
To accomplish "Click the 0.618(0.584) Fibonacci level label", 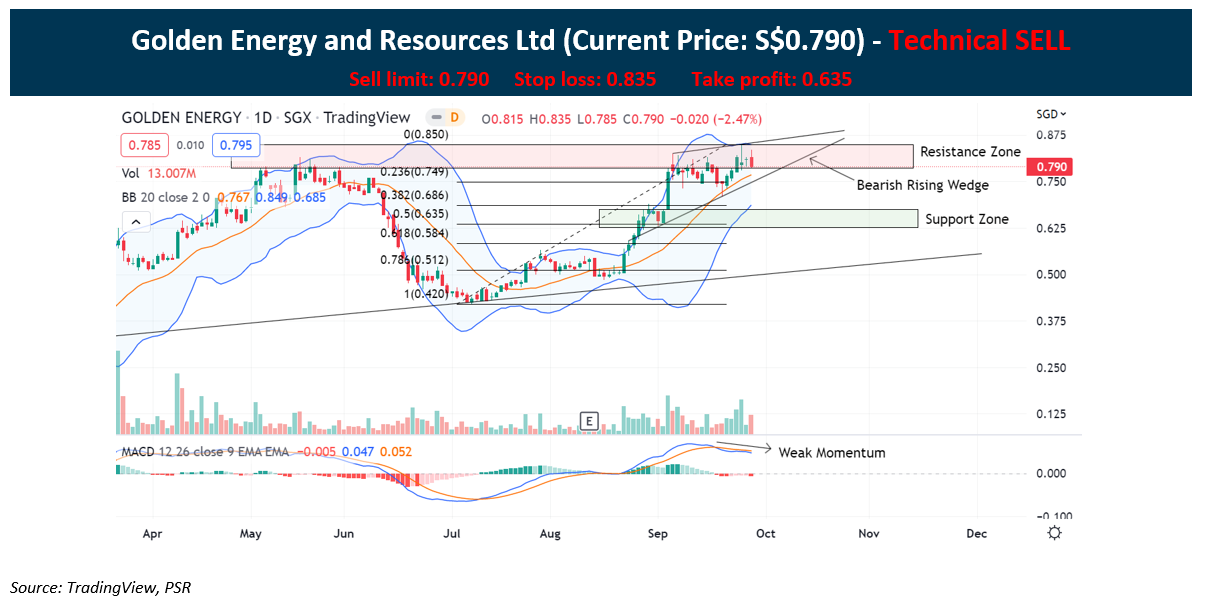I will click(x=416, y=233).
